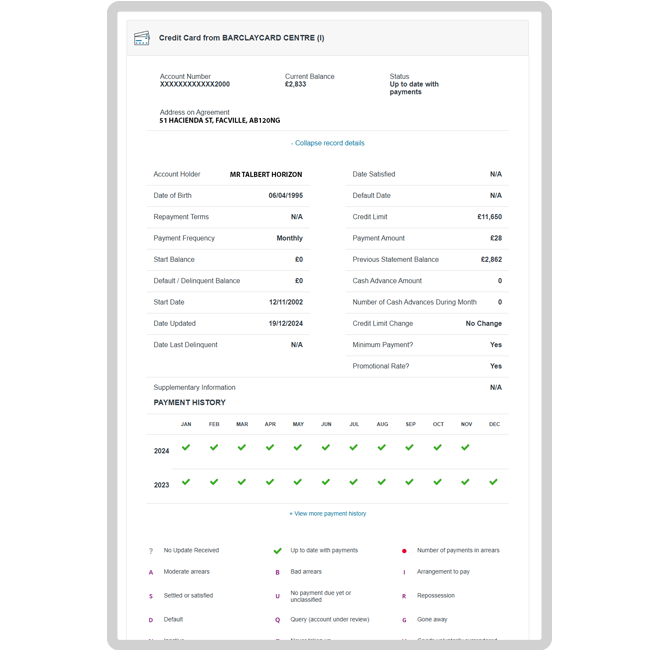Click the 'Credit Card from BARCLAYCARD CENTRE' title
The width and height of the screenshot is (650, 650).
coord(241,38)
